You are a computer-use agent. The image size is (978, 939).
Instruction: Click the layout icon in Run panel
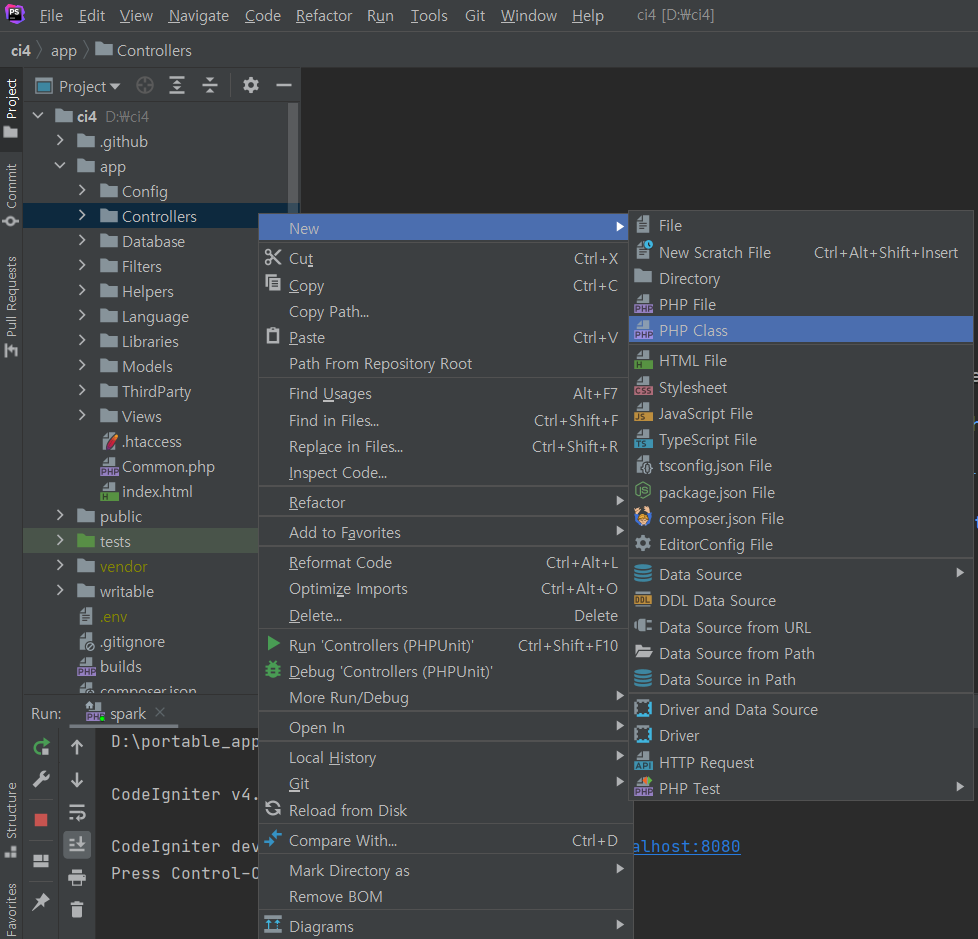(41, 861)
